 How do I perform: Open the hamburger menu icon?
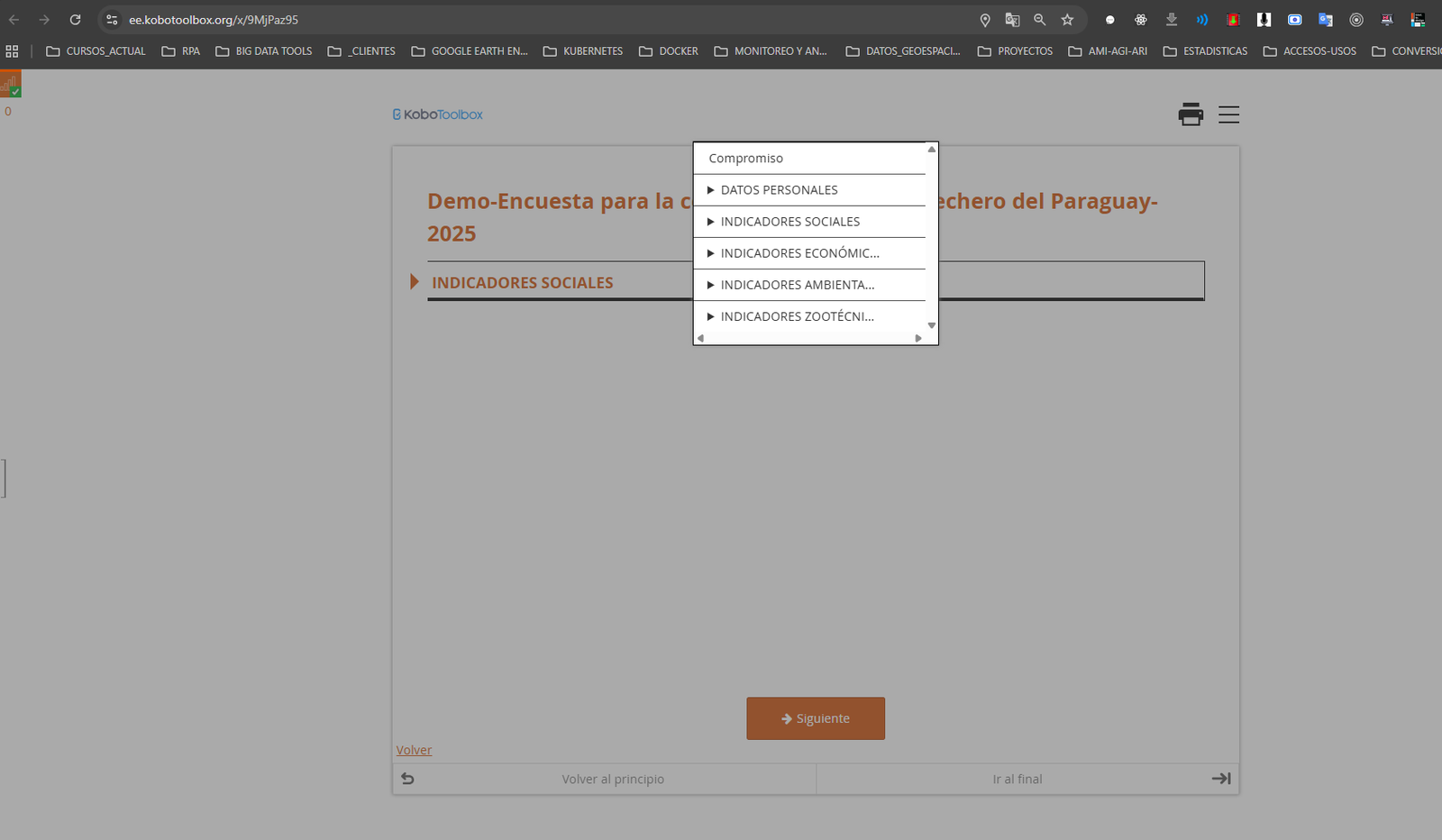point(1228,114)
